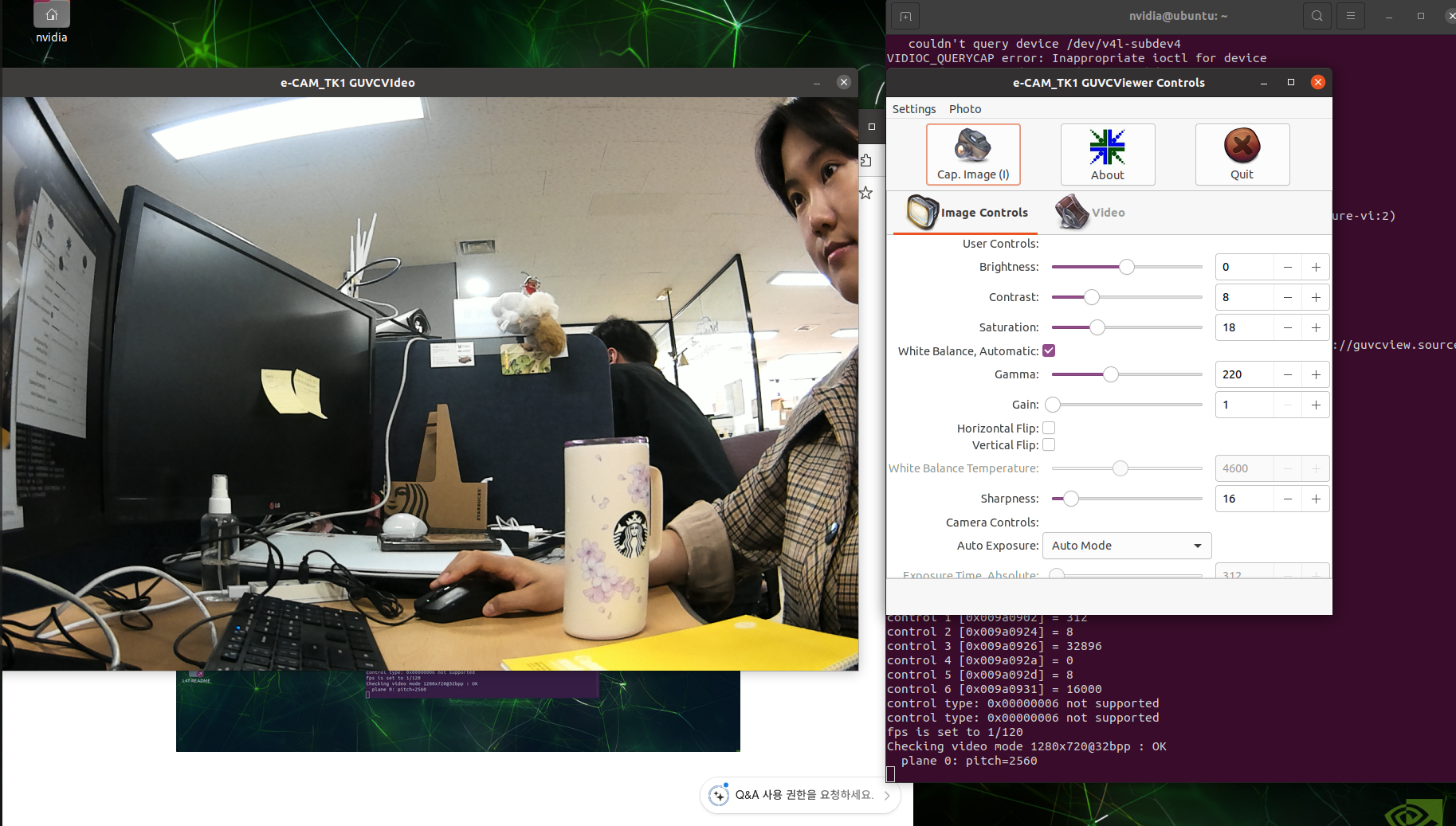
Task: Click the Brightness value field
Action: (x=1245, y=267)
